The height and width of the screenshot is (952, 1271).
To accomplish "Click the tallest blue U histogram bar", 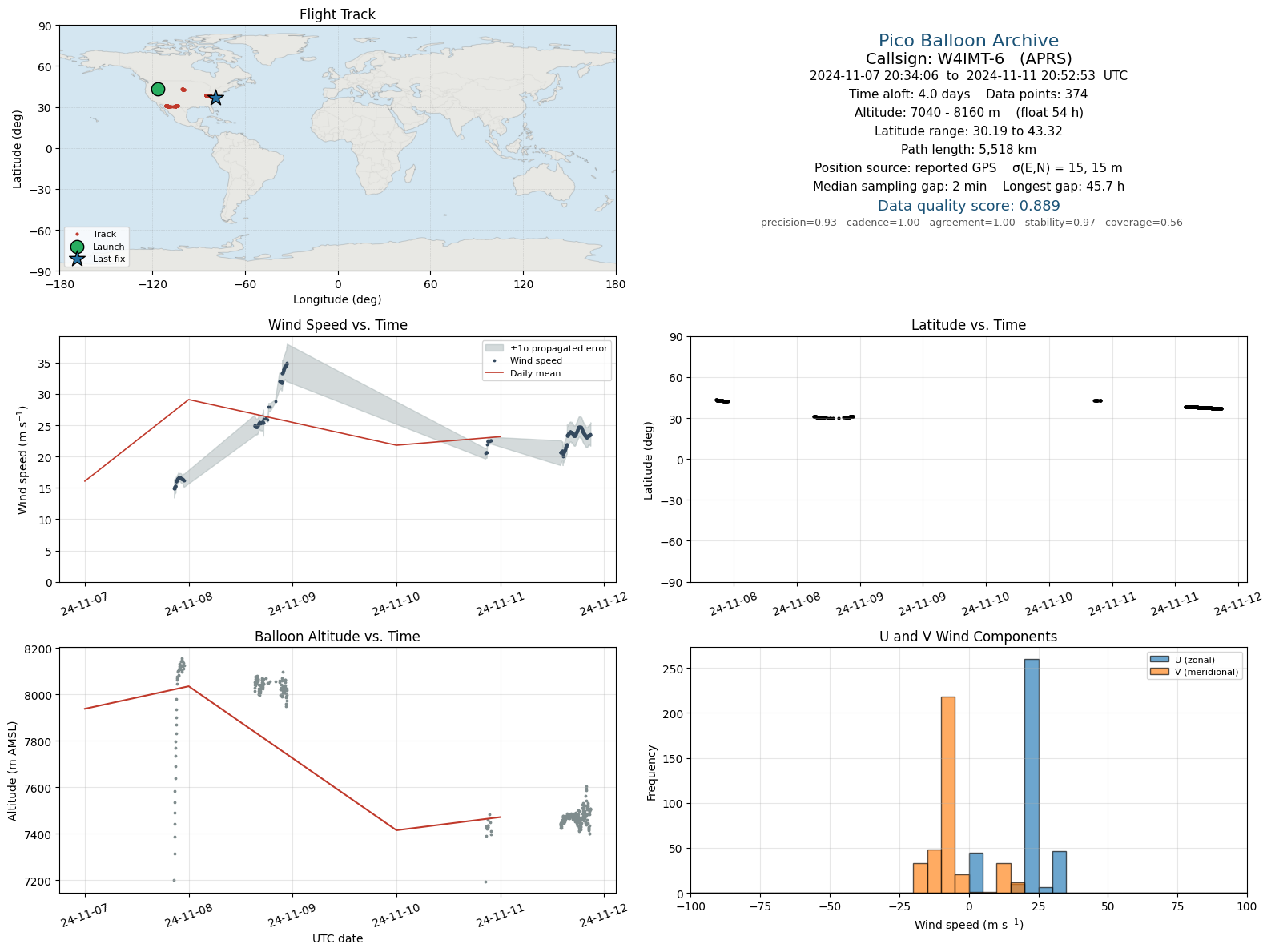I will point(1032,776).
